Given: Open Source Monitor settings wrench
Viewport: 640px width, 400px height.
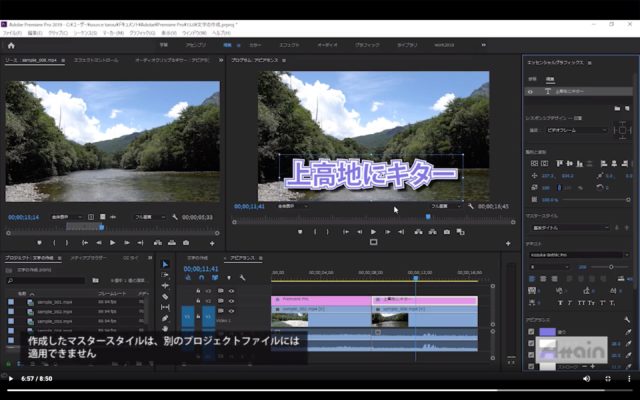Looking at the screenshot, I should pyautogui.click(x=175, y=217).
